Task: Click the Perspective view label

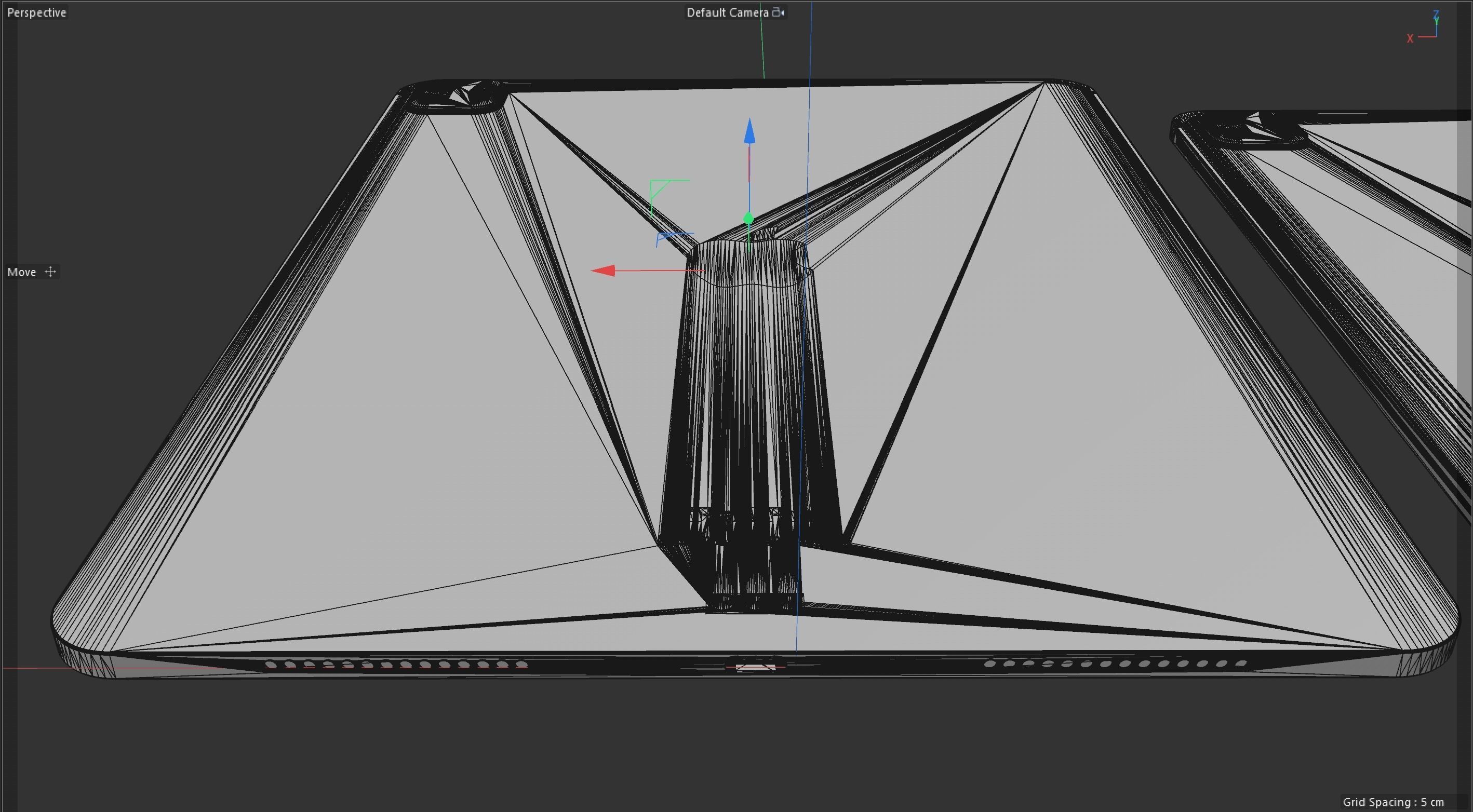Action: pos(36,12)
